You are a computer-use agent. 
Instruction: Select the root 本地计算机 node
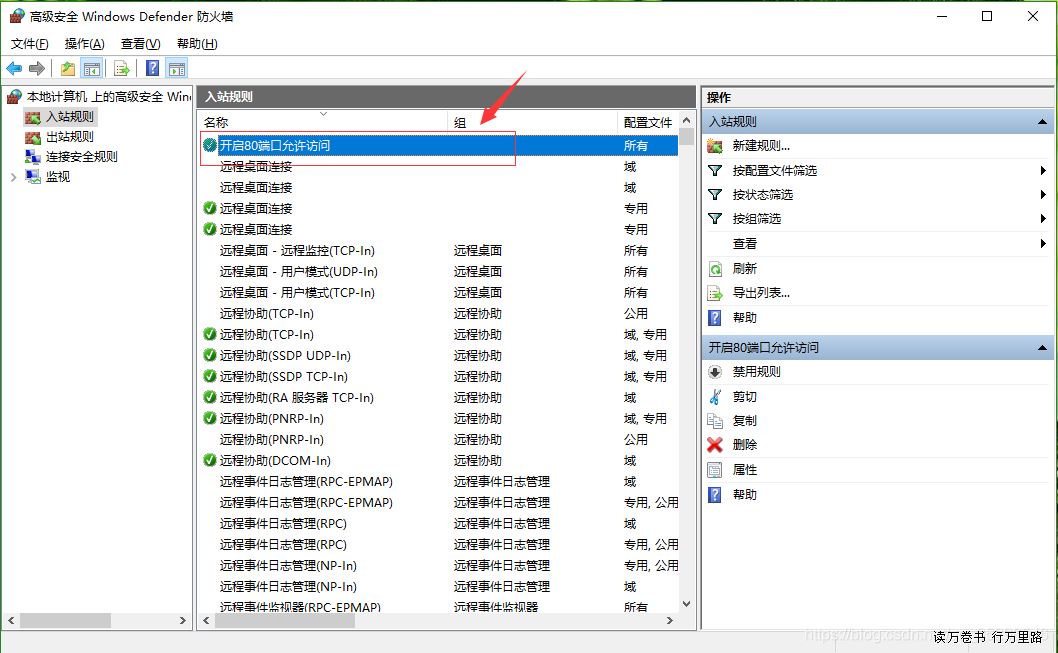pos(109,97)
